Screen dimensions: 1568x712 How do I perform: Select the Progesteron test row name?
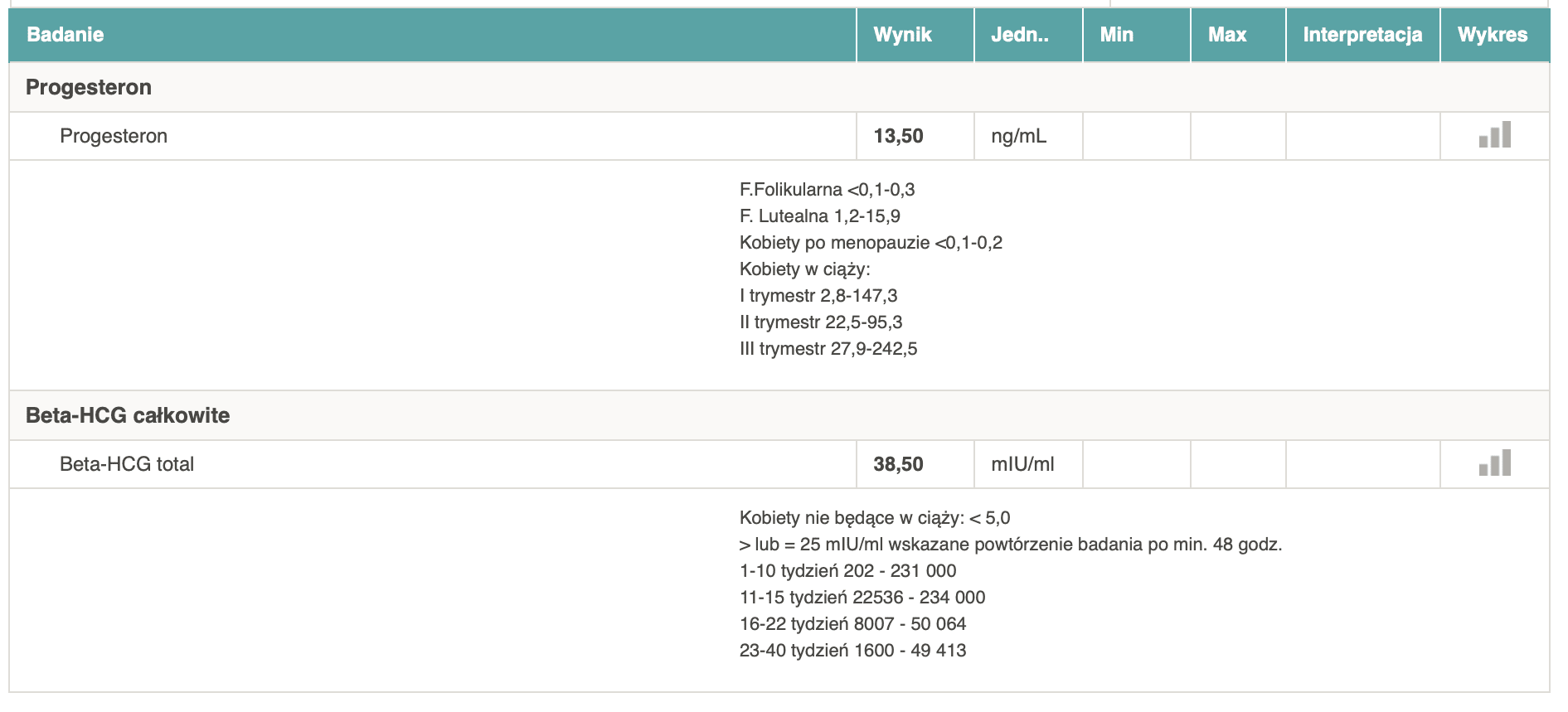click(114, 136)
